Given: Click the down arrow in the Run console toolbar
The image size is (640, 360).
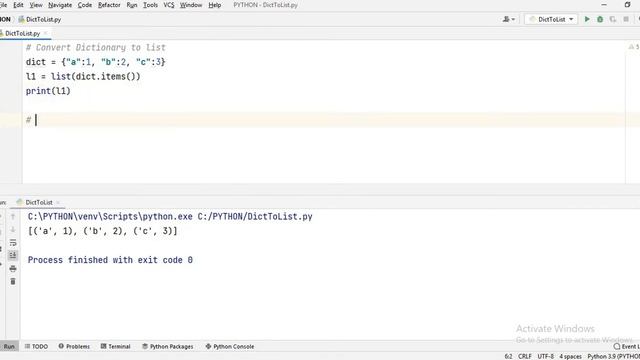Looking at the screenshot, I should (13, 230).
